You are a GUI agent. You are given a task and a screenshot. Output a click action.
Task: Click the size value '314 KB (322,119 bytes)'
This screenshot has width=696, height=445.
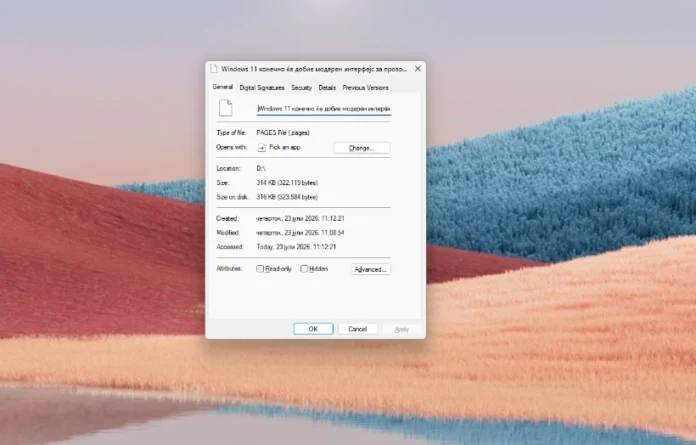(287, 183)
